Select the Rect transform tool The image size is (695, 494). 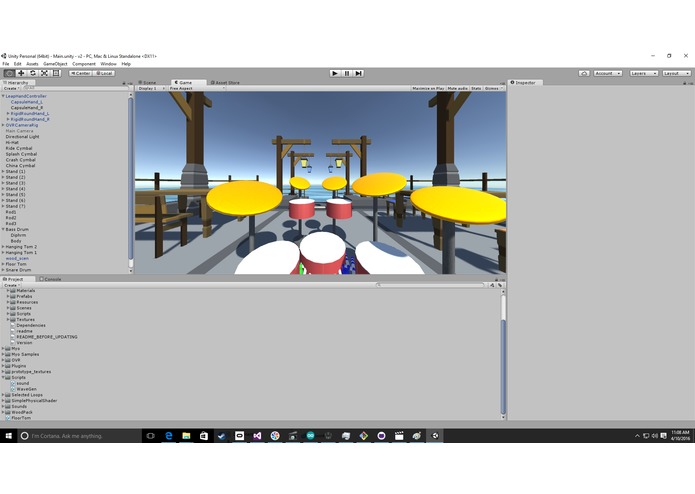click(56, 73)
